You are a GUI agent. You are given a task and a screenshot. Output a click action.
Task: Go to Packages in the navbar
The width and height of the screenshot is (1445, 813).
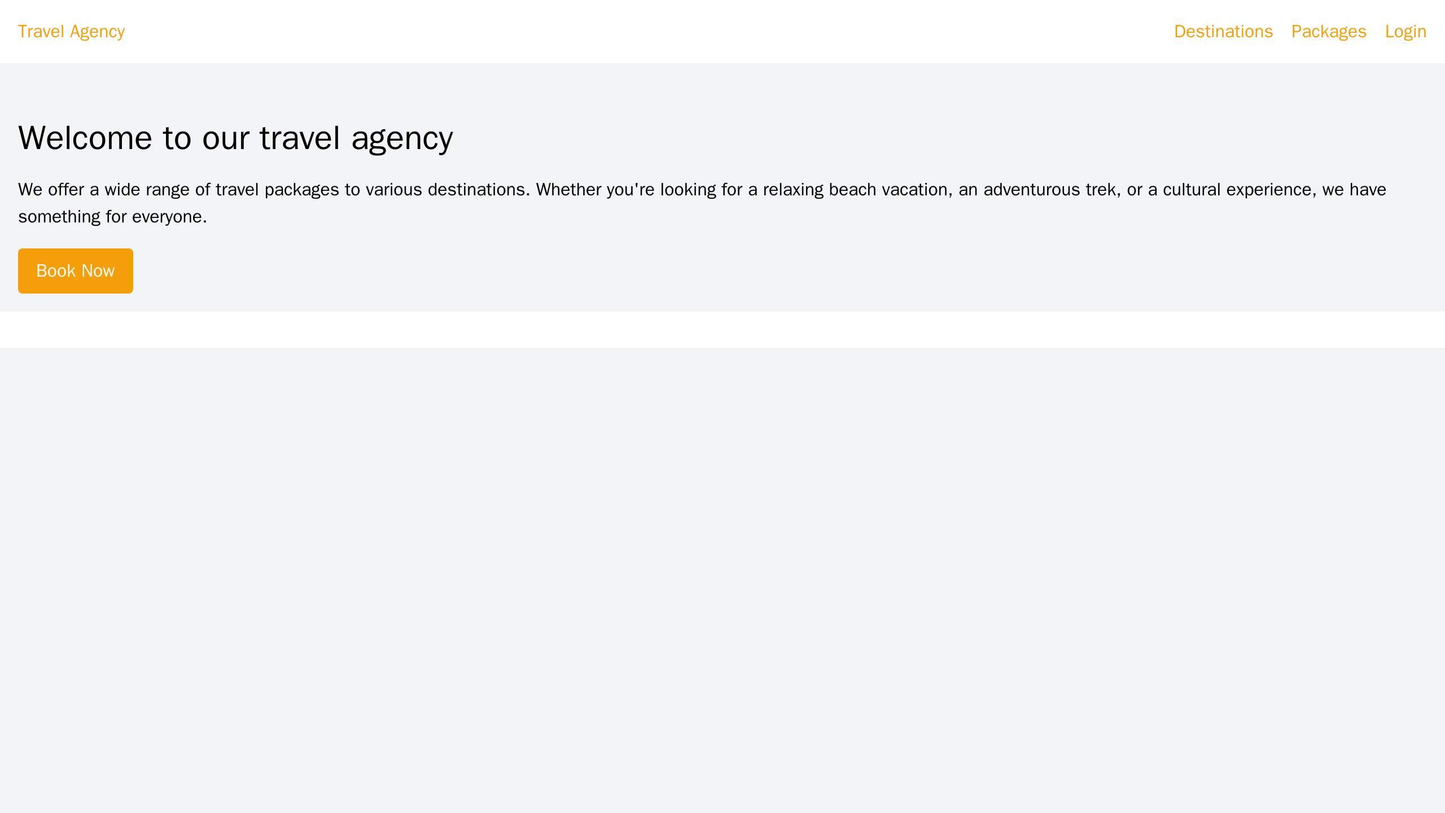pyautogui.click(x=1328, y=32)
